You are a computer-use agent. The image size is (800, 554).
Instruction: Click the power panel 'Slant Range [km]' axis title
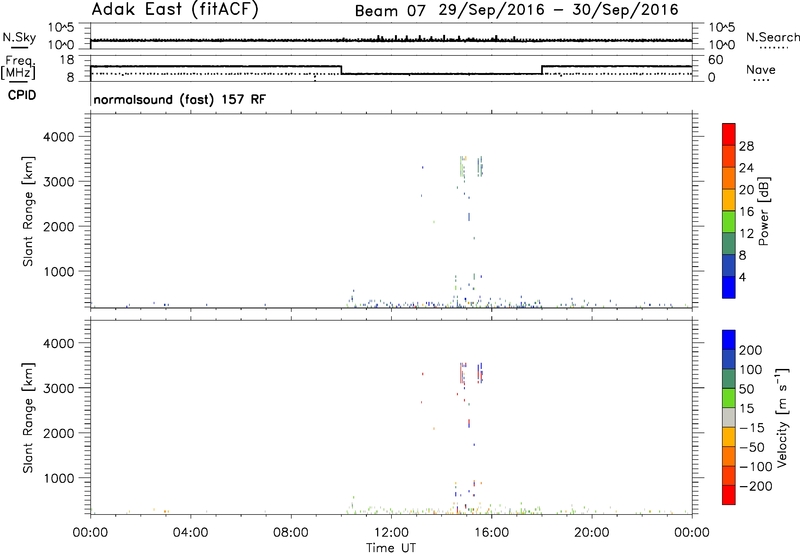pyautogui.click(x=28, y=211)
